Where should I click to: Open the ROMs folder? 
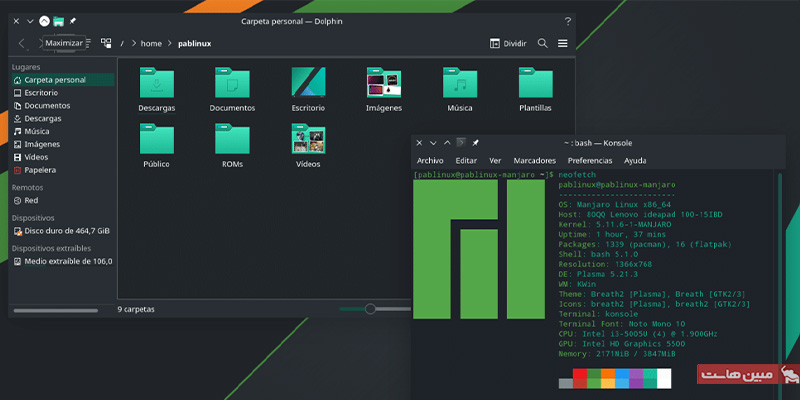[x=232, y=140]
